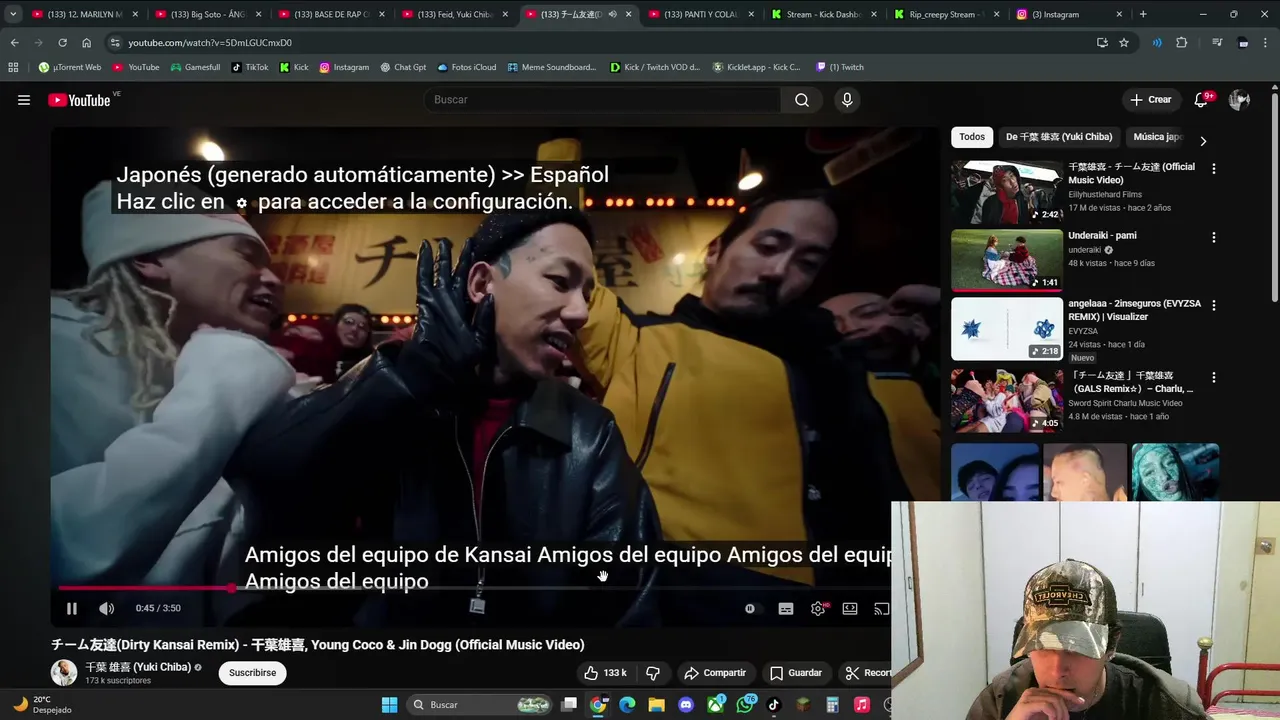This screenshot has height=720, width=1280.
Task: Open the Yuki Chiba channel avatar
Action: [x=64, y=673]
